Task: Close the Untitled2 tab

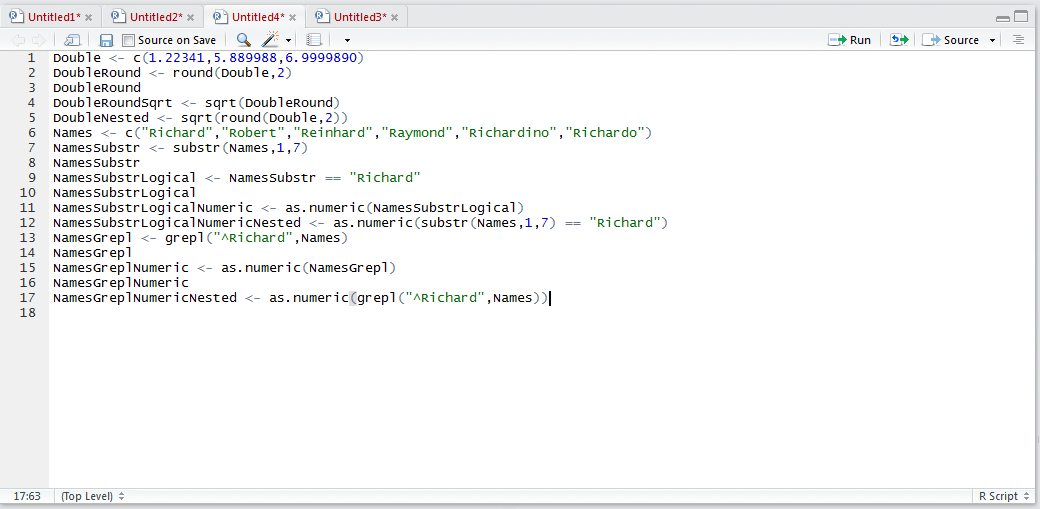Action: pyautogui.click(x=190, y=17)
